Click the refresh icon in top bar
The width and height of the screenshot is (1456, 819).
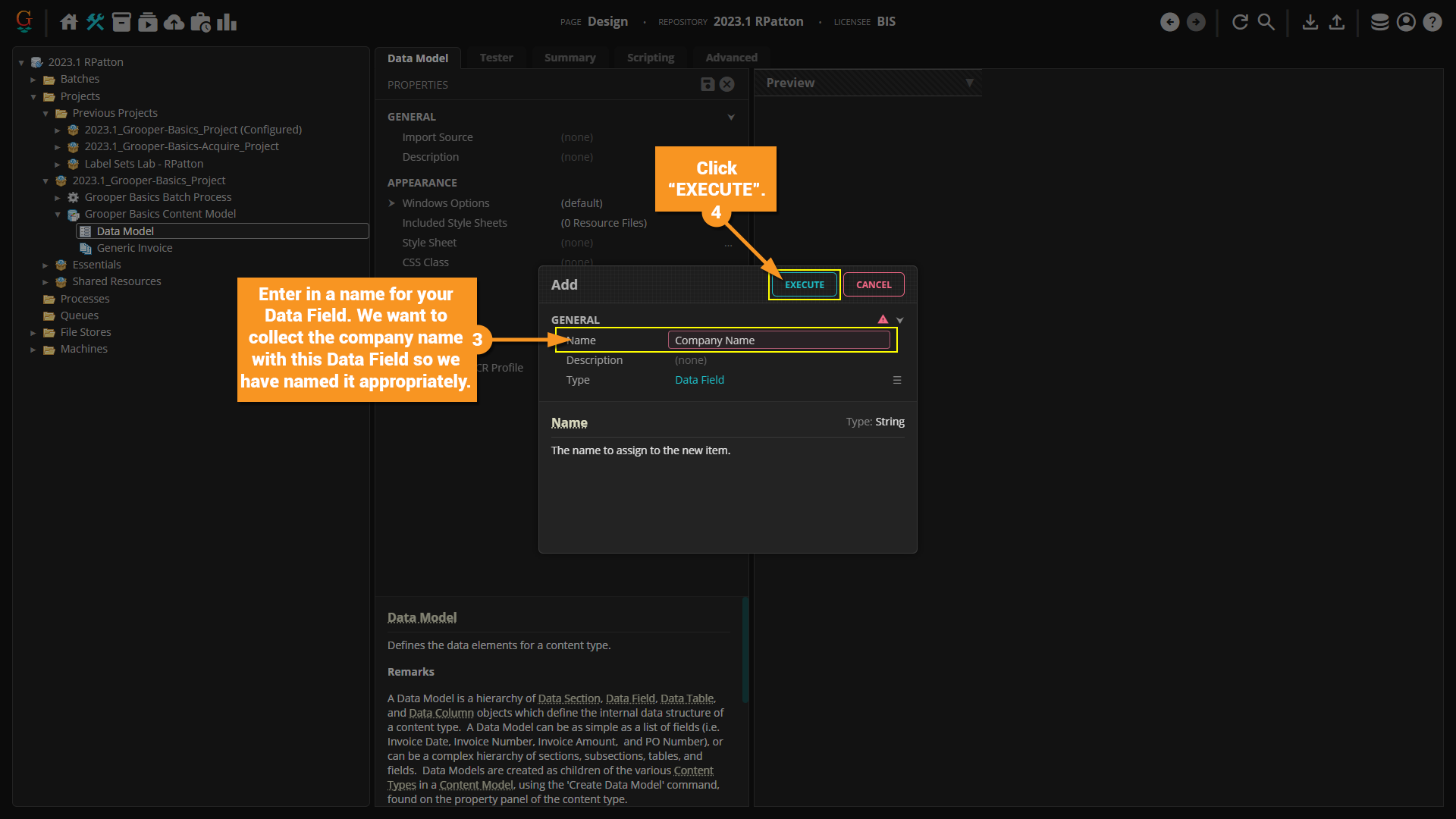point(1240,22)
